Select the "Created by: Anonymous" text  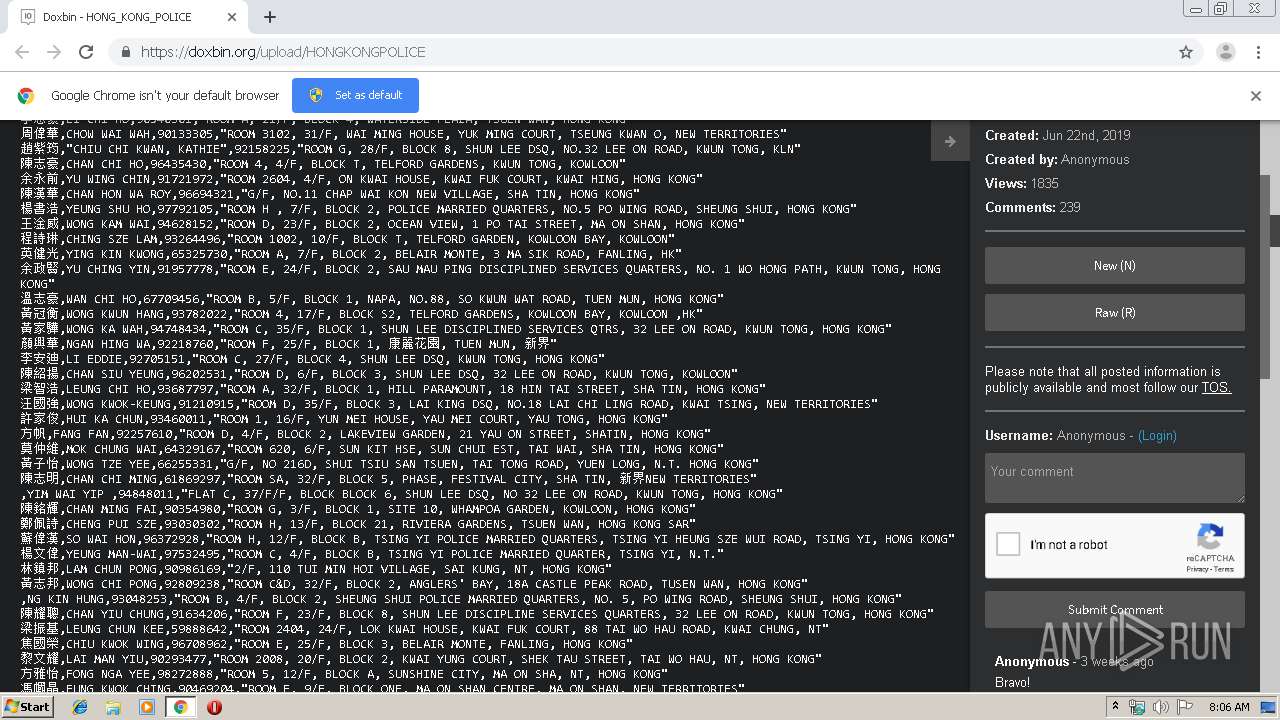point(1057,160)
